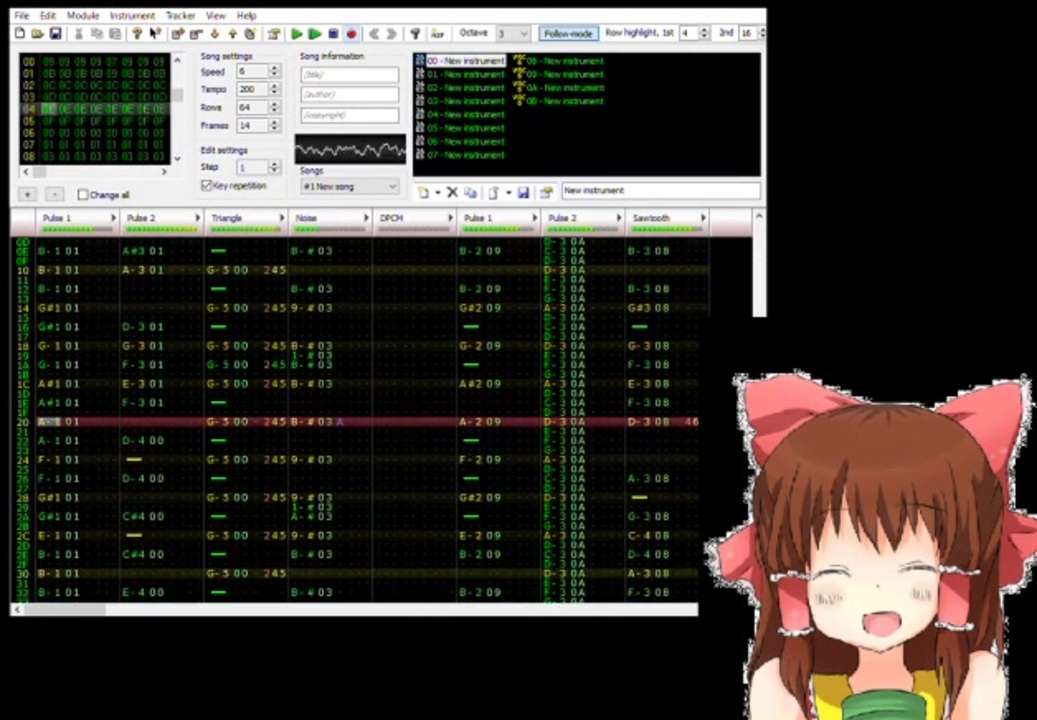Disable Key repetition checkbox
This screenshot has height=720, width=1037.
coord(206,186)
